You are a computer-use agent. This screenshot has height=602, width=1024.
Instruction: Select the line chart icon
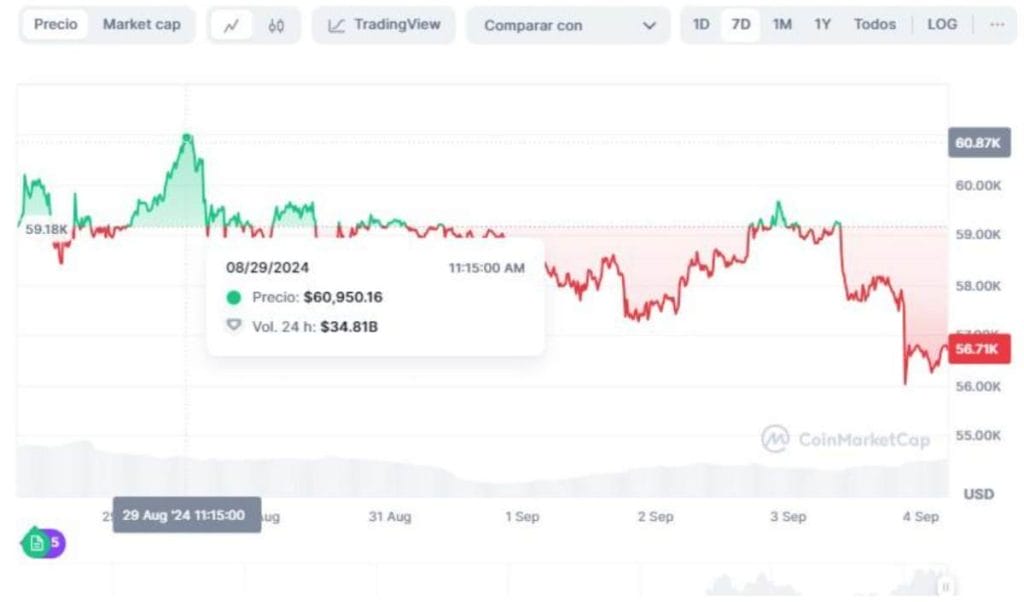point(231,26)
